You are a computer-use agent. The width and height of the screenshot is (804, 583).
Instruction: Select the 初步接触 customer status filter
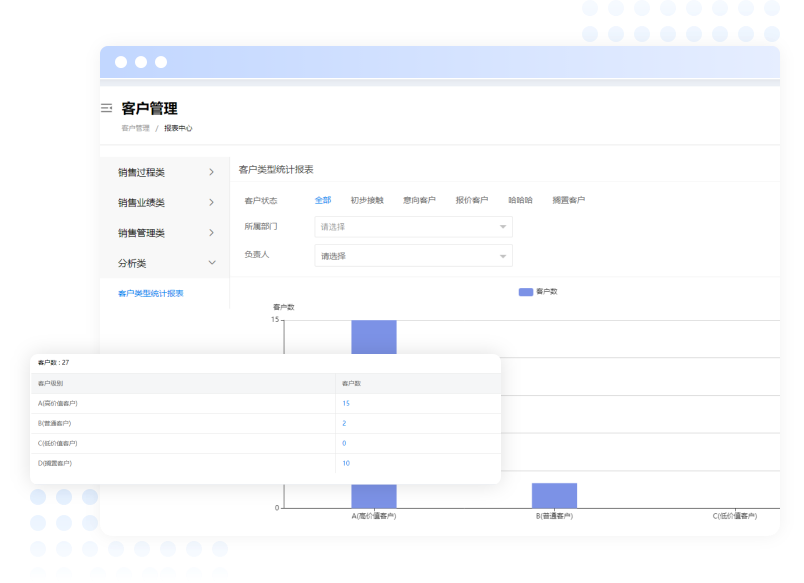click(367, 200)
